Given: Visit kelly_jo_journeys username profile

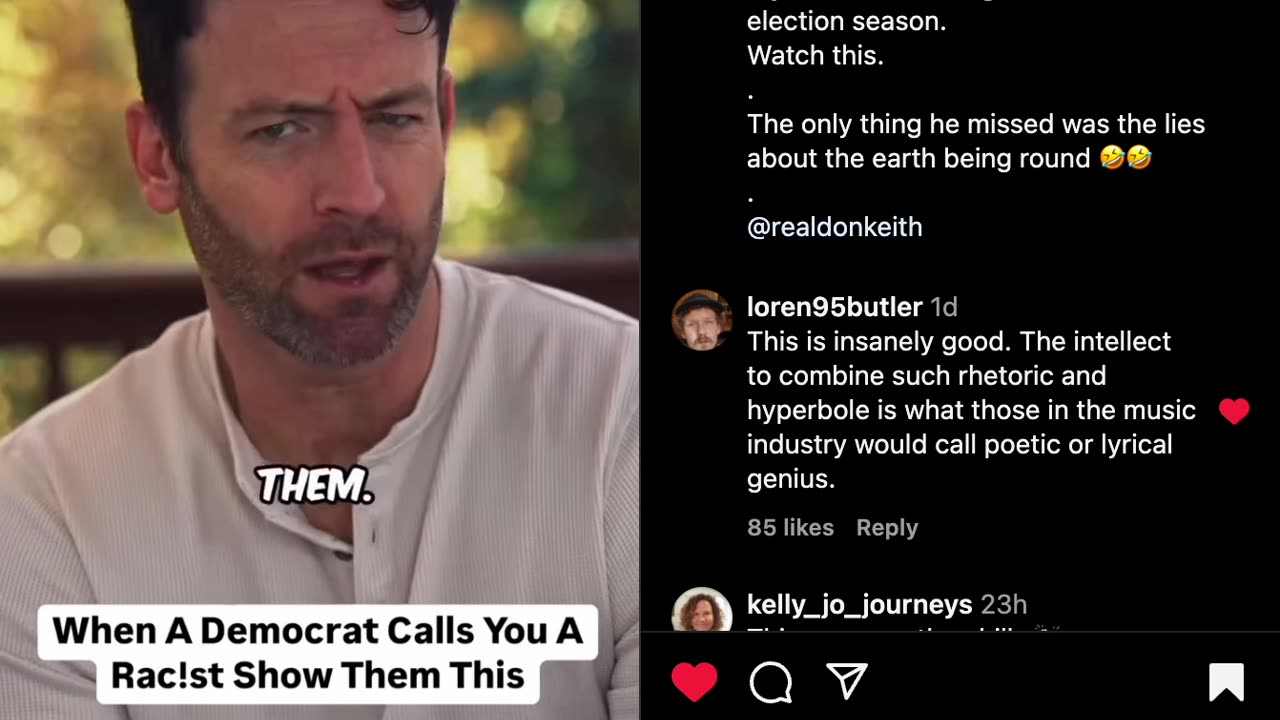Looking at the screenshot, I should tap(859, 605).
